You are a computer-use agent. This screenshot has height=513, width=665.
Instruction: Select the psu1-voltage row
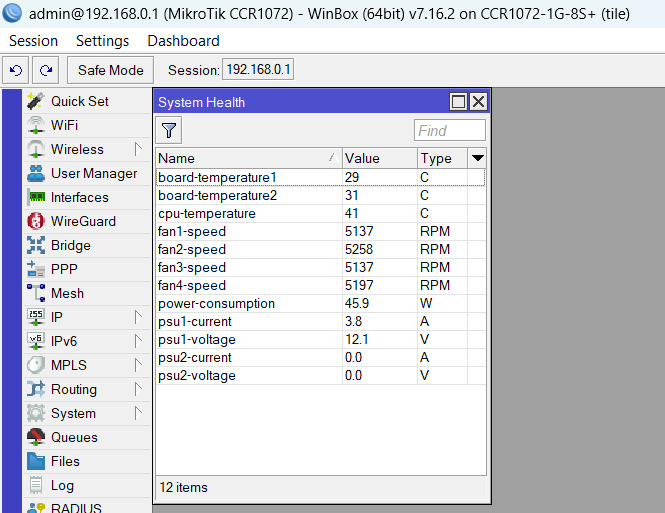tap(321, 340)
